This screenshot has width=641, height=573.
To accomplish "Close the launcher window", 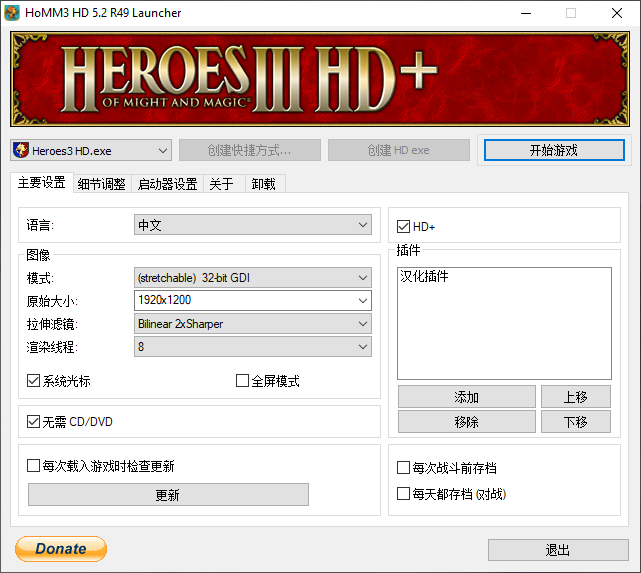I will 617,13.
